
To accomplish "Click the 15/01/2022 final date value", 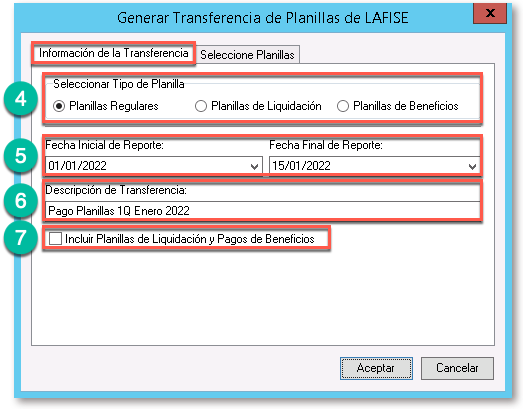I will 301,166.
